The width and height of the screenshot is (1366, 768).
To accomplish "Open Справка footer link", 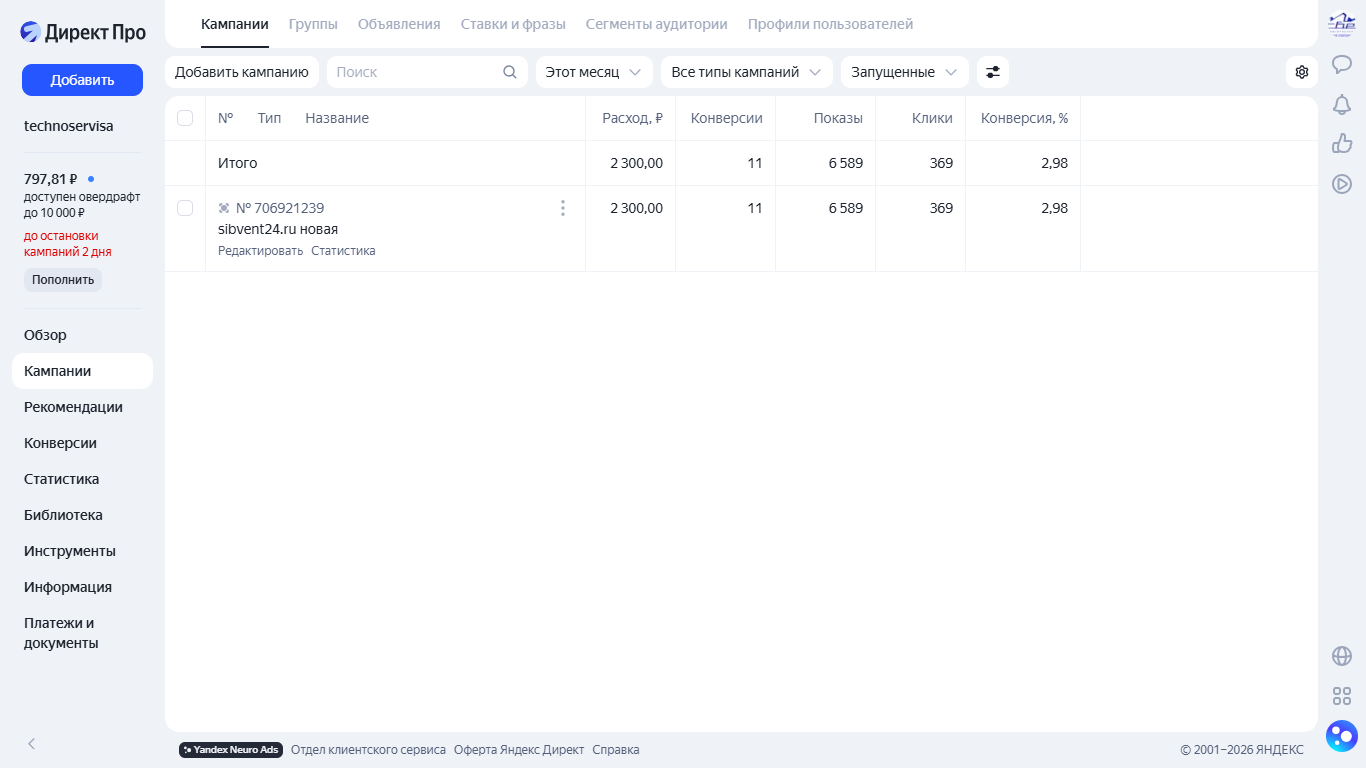I will coord(616,750).
